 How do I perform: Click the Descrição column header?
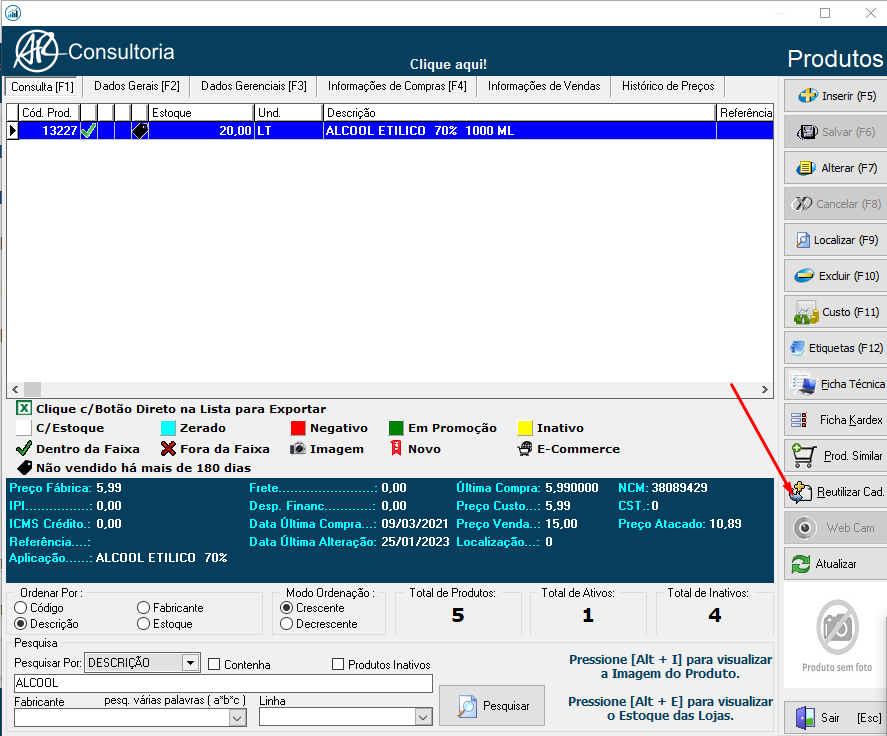click(519, 113)
